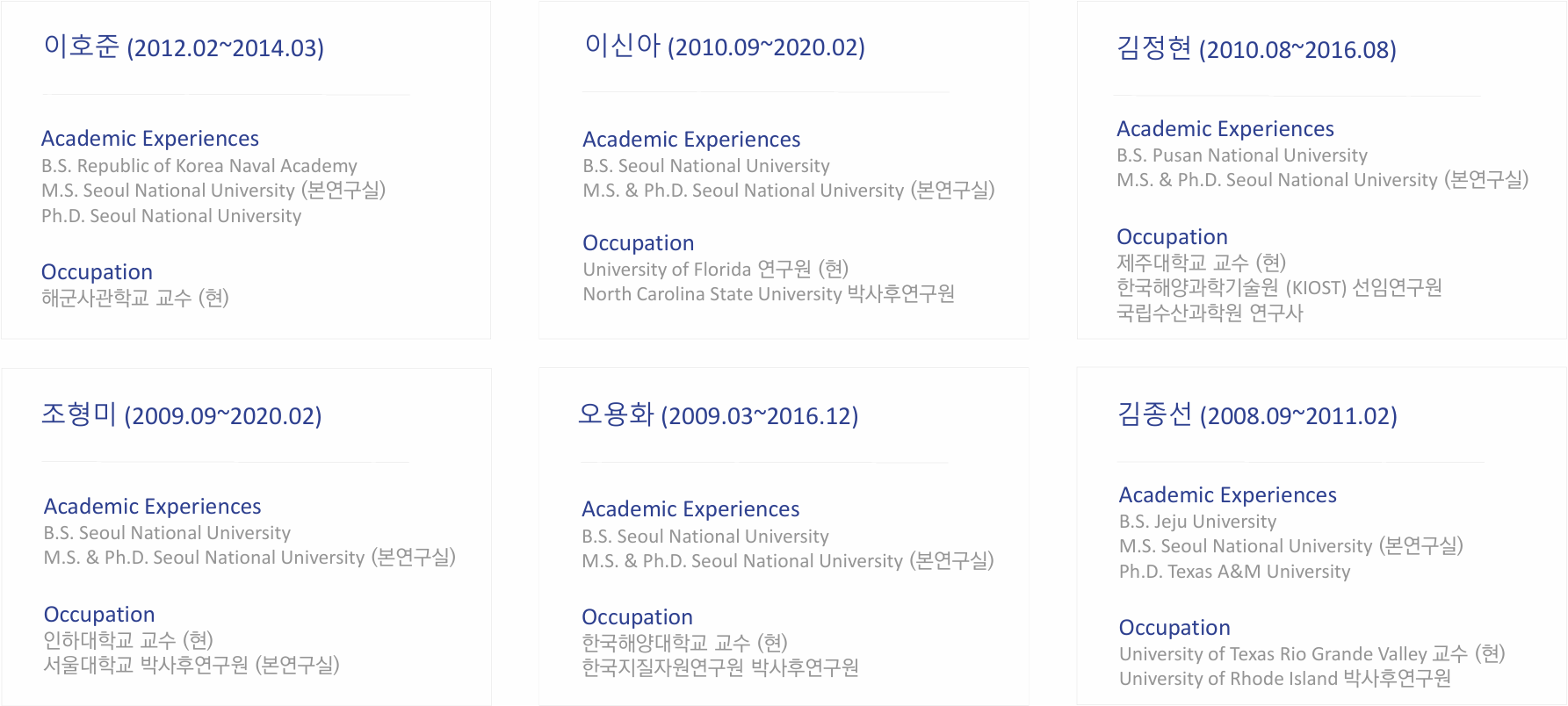Image resolution: width=1568 pixels, height=706 pixels.
Task: Select Academic Experiences heading in 이호준 card
Action: click(150, 139)
